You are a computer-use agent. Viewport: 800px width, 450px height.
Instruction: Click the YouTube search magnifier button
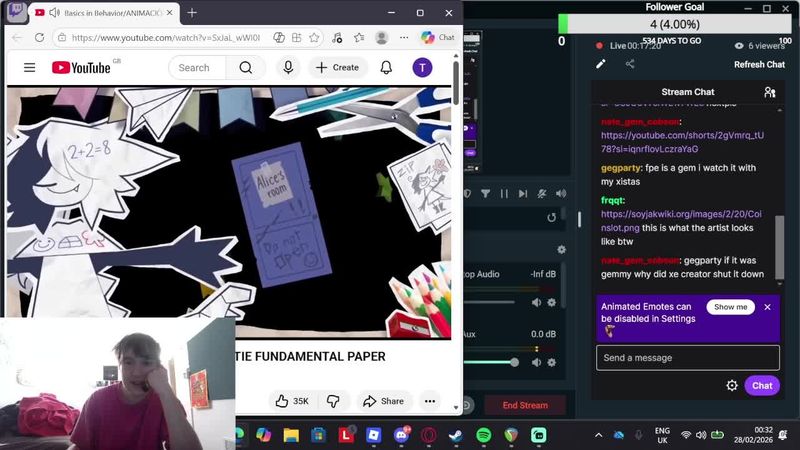tap(245, 68)
